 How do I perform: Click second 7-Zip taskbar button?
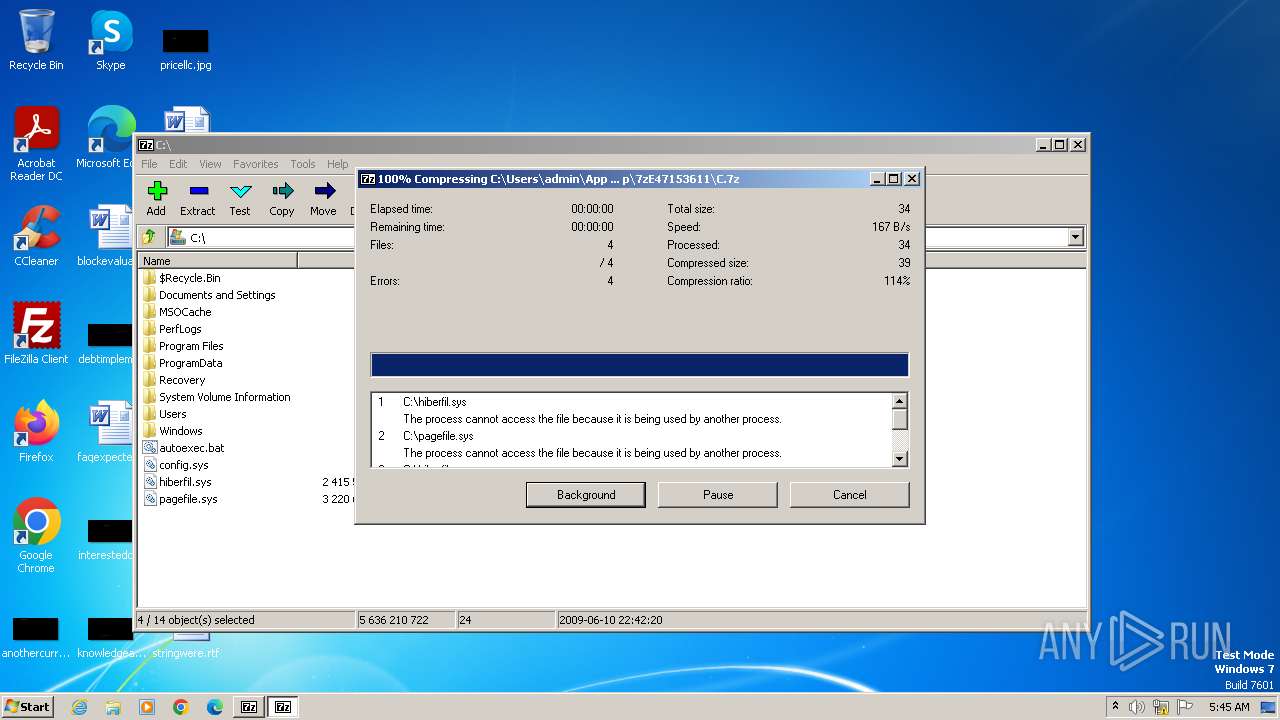click(x=283, y=707)
